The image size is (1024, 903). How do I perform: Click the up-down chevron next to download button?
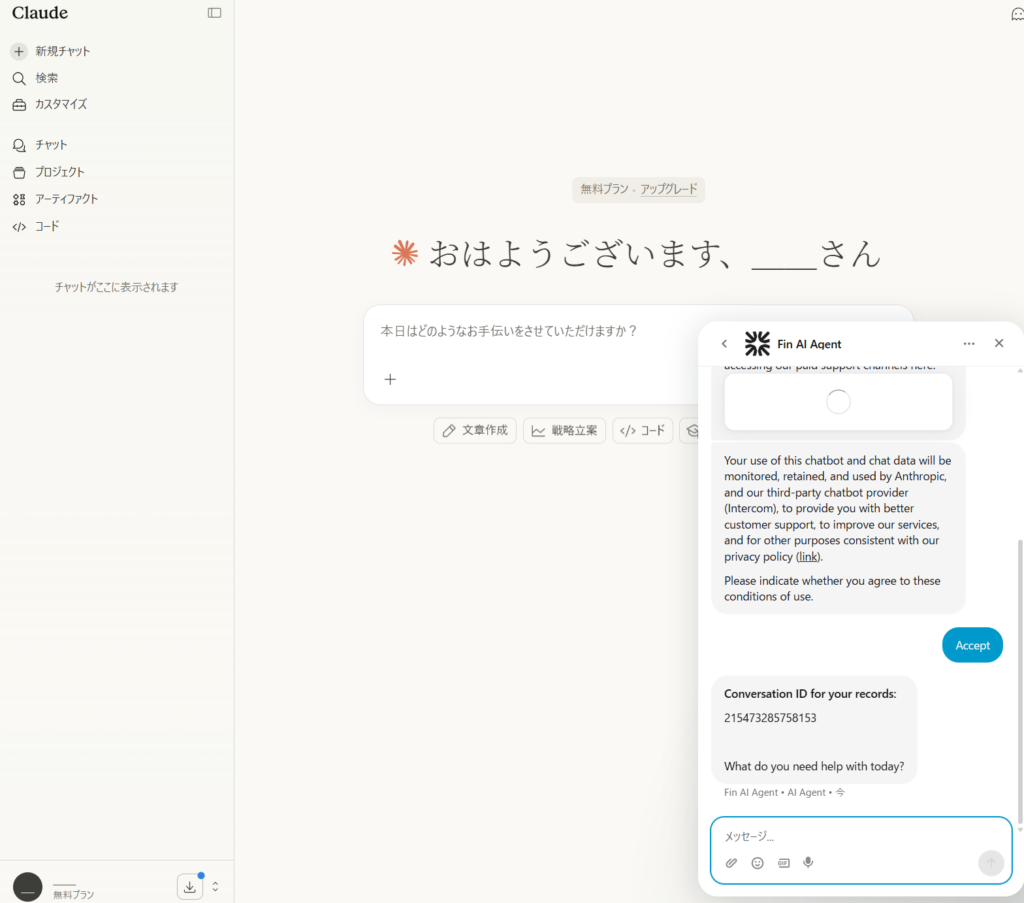pos(214,886)
